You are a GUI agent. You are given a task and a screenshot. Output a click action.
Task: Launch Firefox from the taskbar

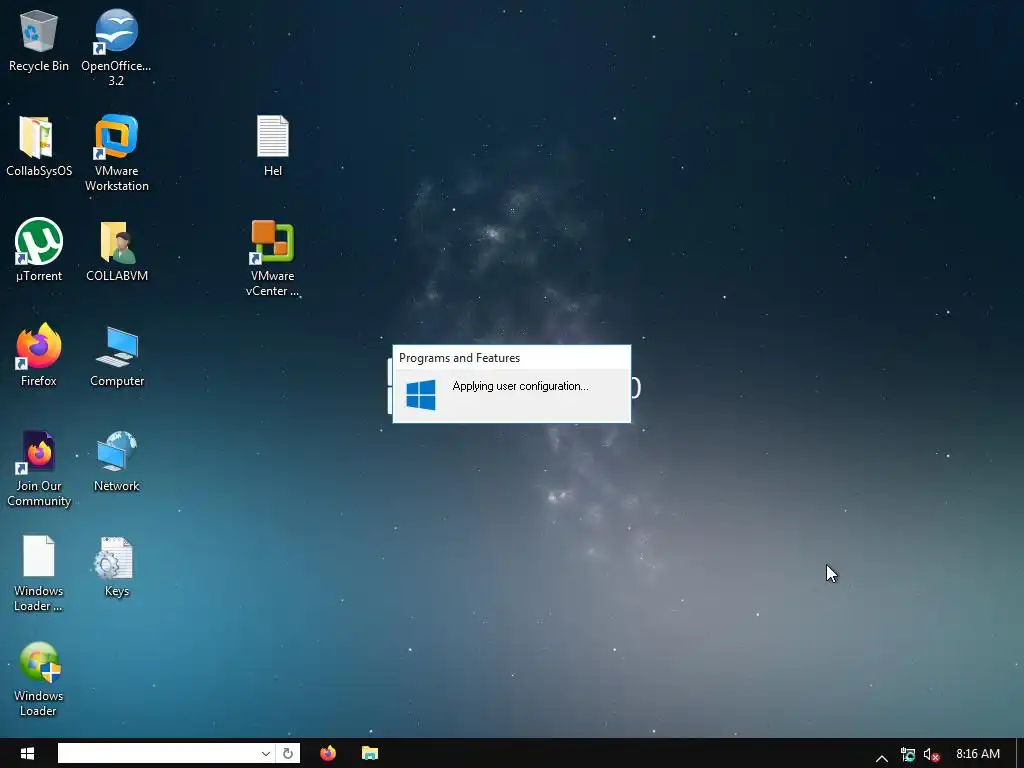[x=328, y=754]
